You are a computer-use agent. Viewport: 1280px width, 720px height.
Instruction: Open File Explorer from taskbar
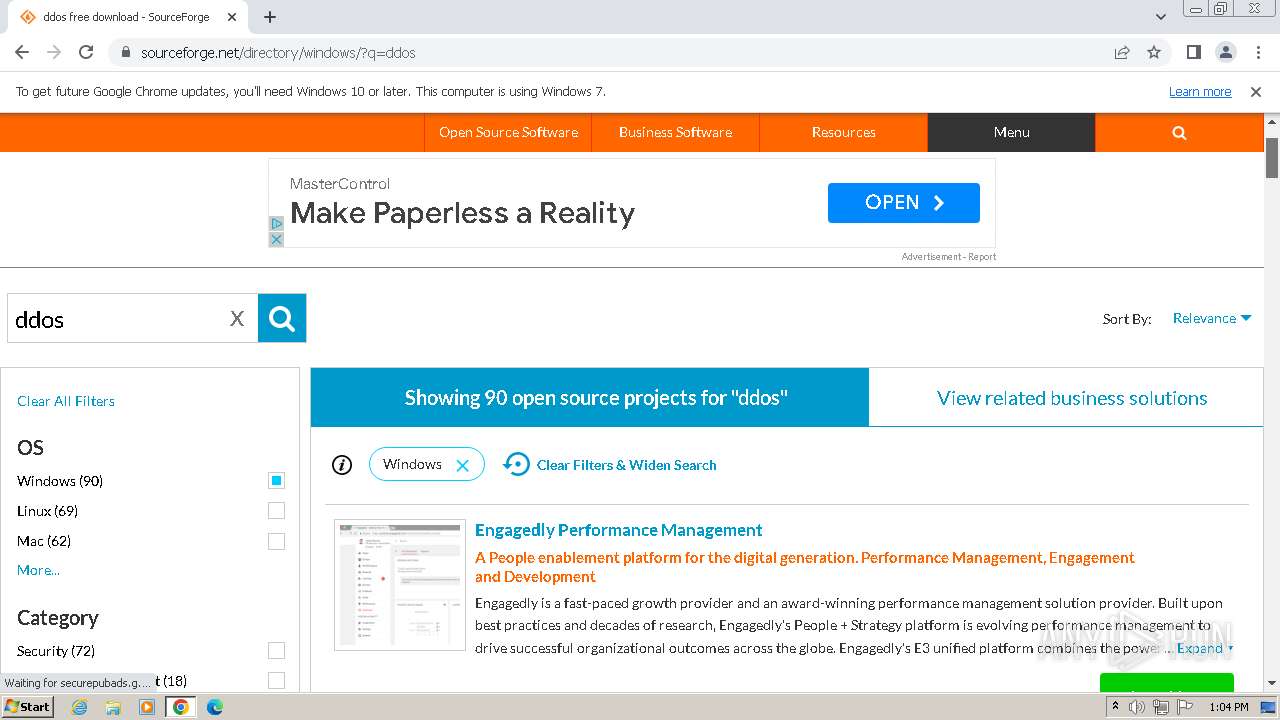[113, 707]
